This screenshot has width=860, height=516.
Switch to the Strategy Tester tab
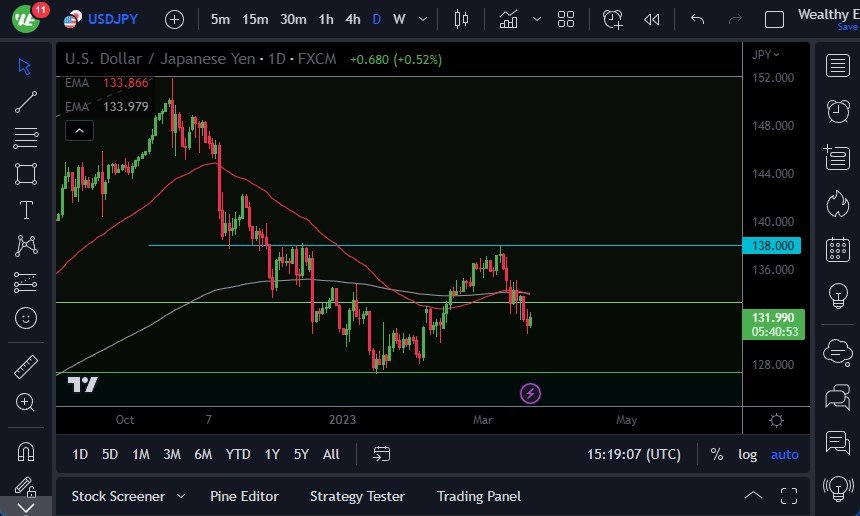click(357, 496)
